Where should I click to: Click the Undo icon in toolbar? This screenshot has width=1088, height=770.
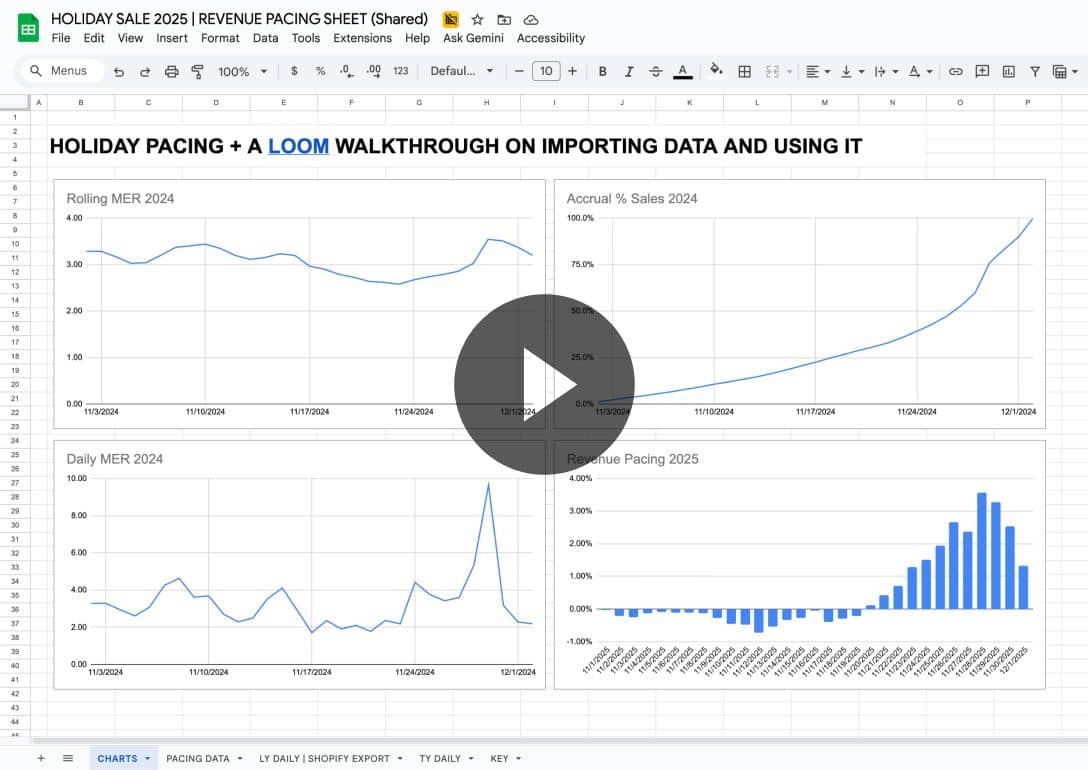coord(119,71)
